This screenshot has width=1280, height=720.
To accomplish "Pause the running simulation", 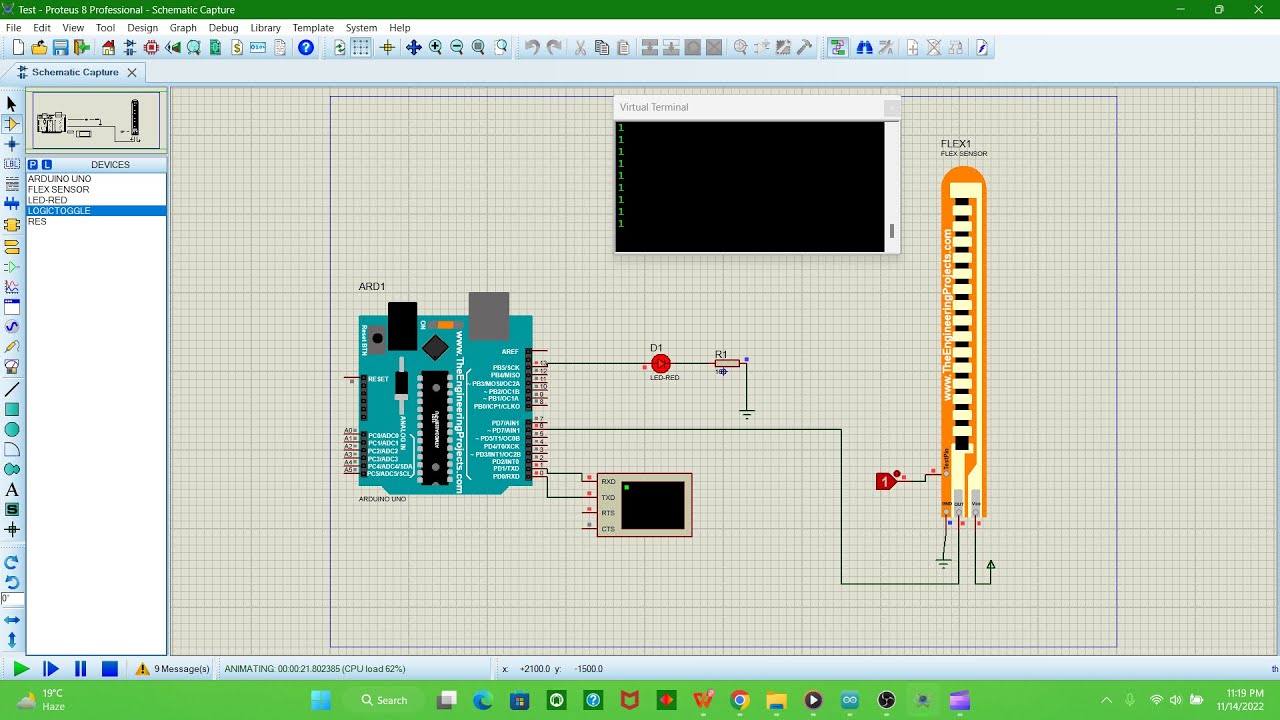I will pyautogui.click(x=80, y=669).
